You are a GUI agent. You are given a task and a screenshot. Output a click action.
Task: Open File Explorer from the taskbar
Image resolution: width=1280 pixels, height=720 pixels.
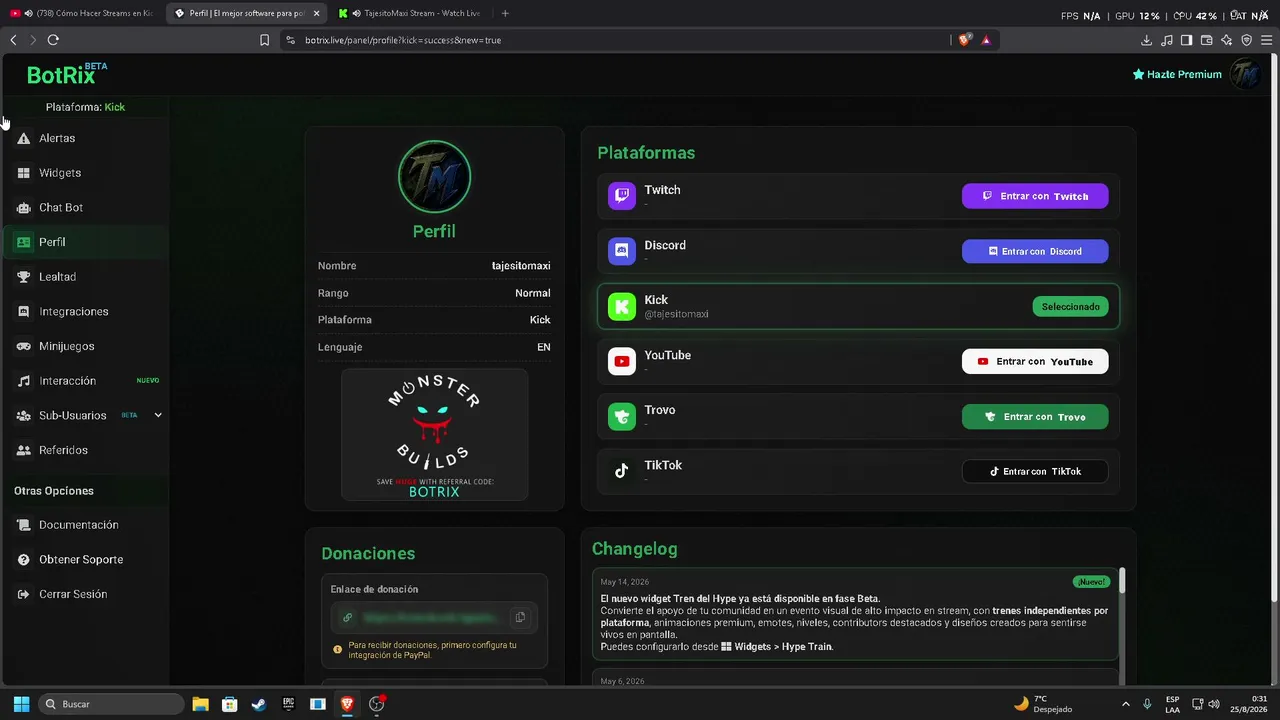click(x=200, y=704)
